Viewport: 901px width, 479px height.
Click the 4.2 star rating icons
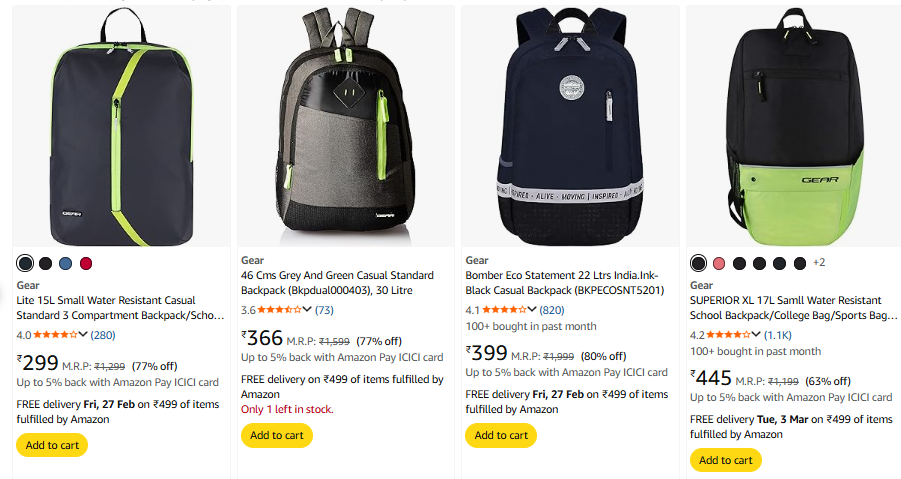[734, 335]
